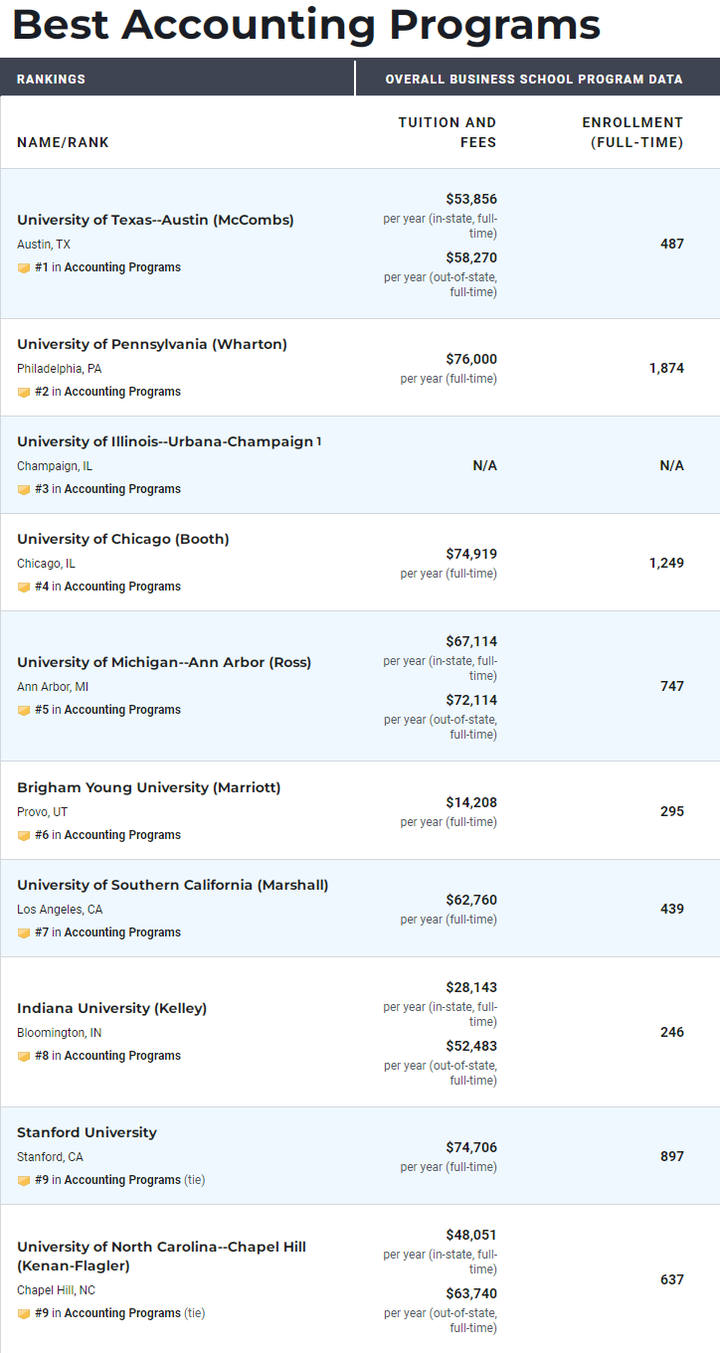720x1353 pixels.
Task: Open University of North Carolina--Chapel Hill link
Action: [x=162, y=1256]
